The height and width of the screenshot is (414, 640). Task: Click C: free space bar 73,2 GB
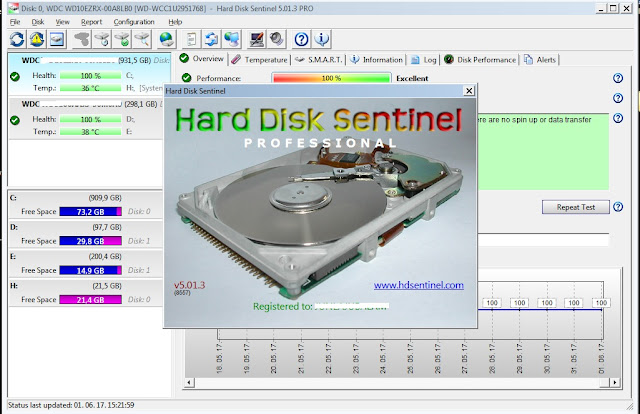(91, 211)
